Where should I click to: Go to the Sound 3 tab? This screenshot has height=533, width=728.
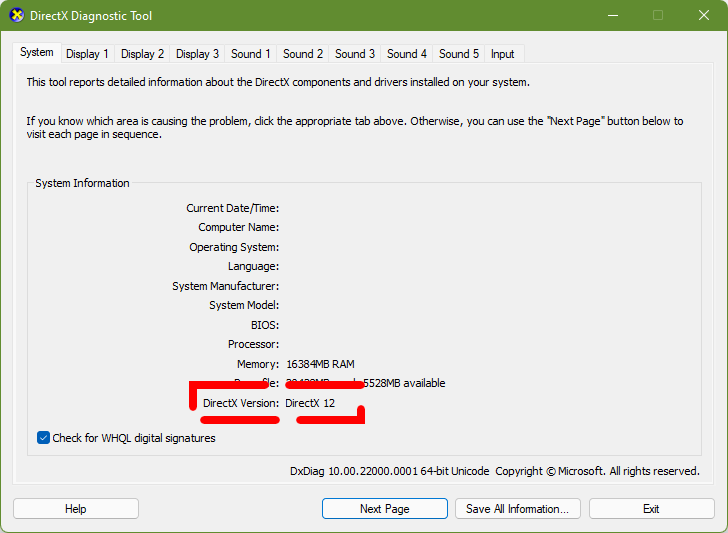(x=355, y=54)
